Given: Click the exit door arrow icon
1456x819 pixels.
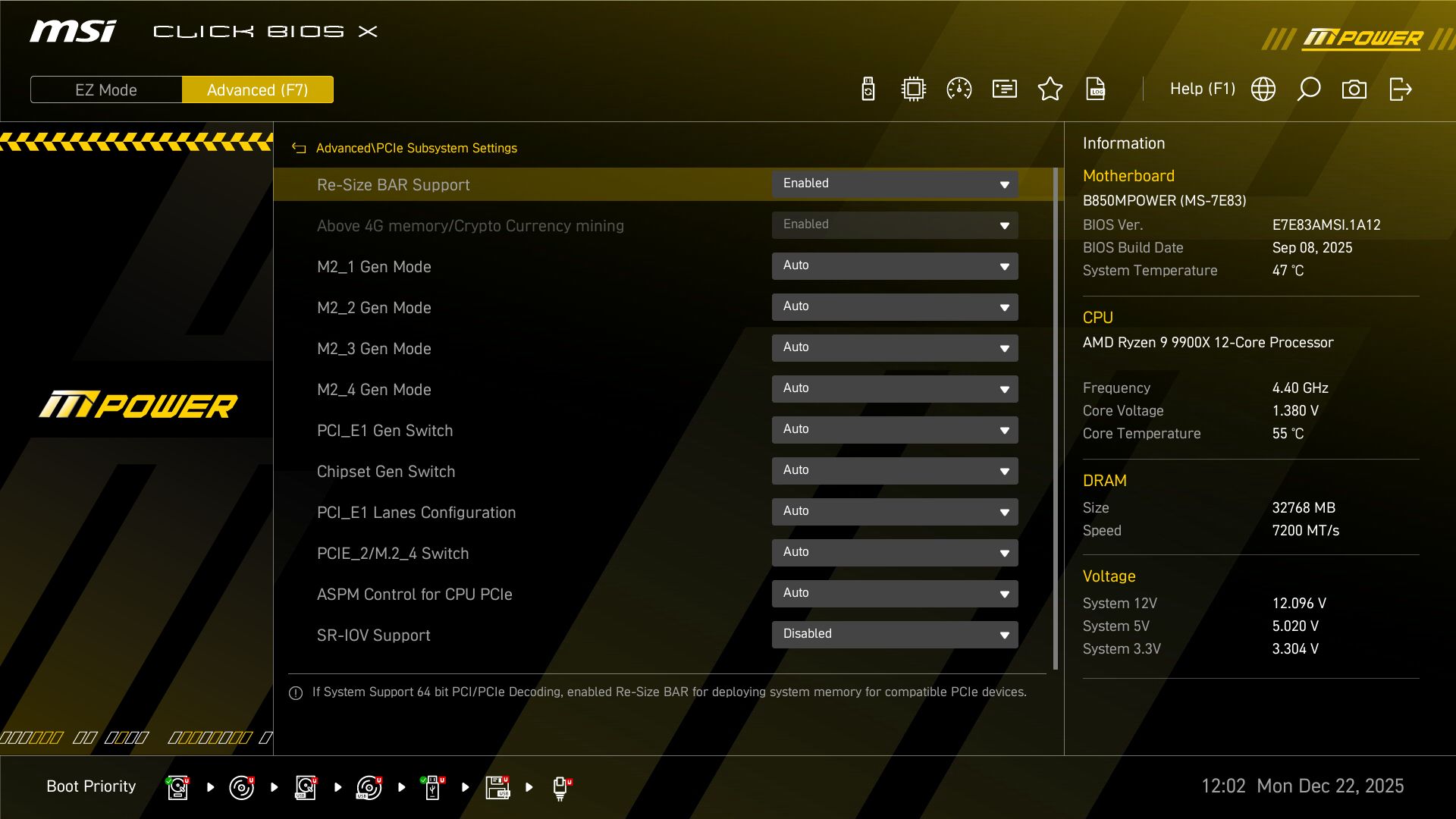Looking at the screenshot, I should tap(1400, 89).
